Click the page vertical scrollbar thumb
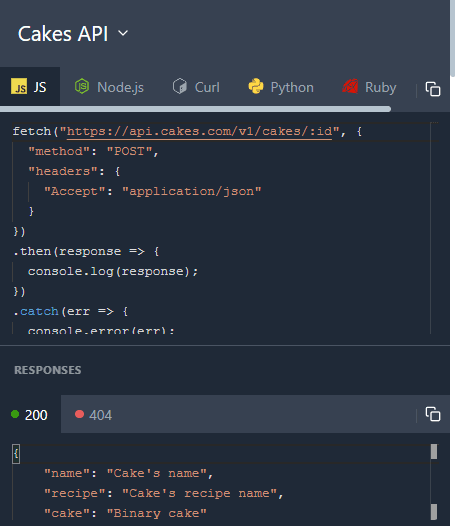 pos(453,39)
